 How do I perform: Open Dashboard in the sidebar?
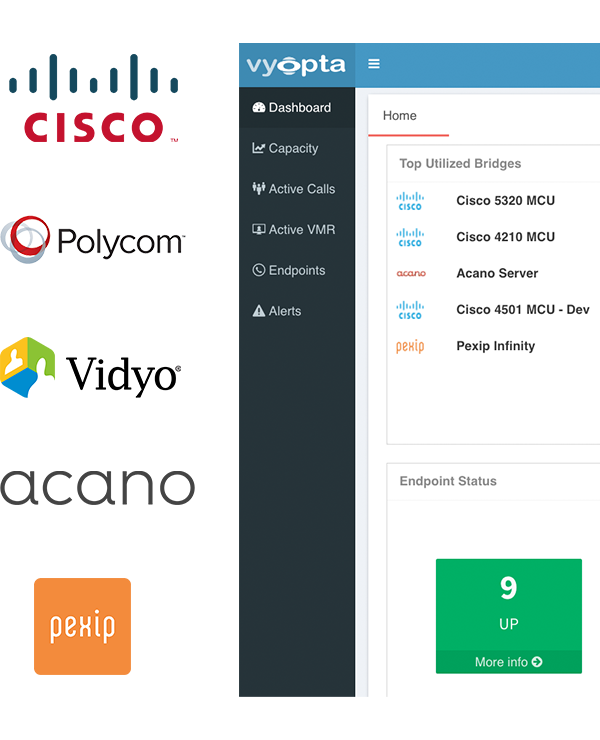pyautogui.click(x=297, y=108)
